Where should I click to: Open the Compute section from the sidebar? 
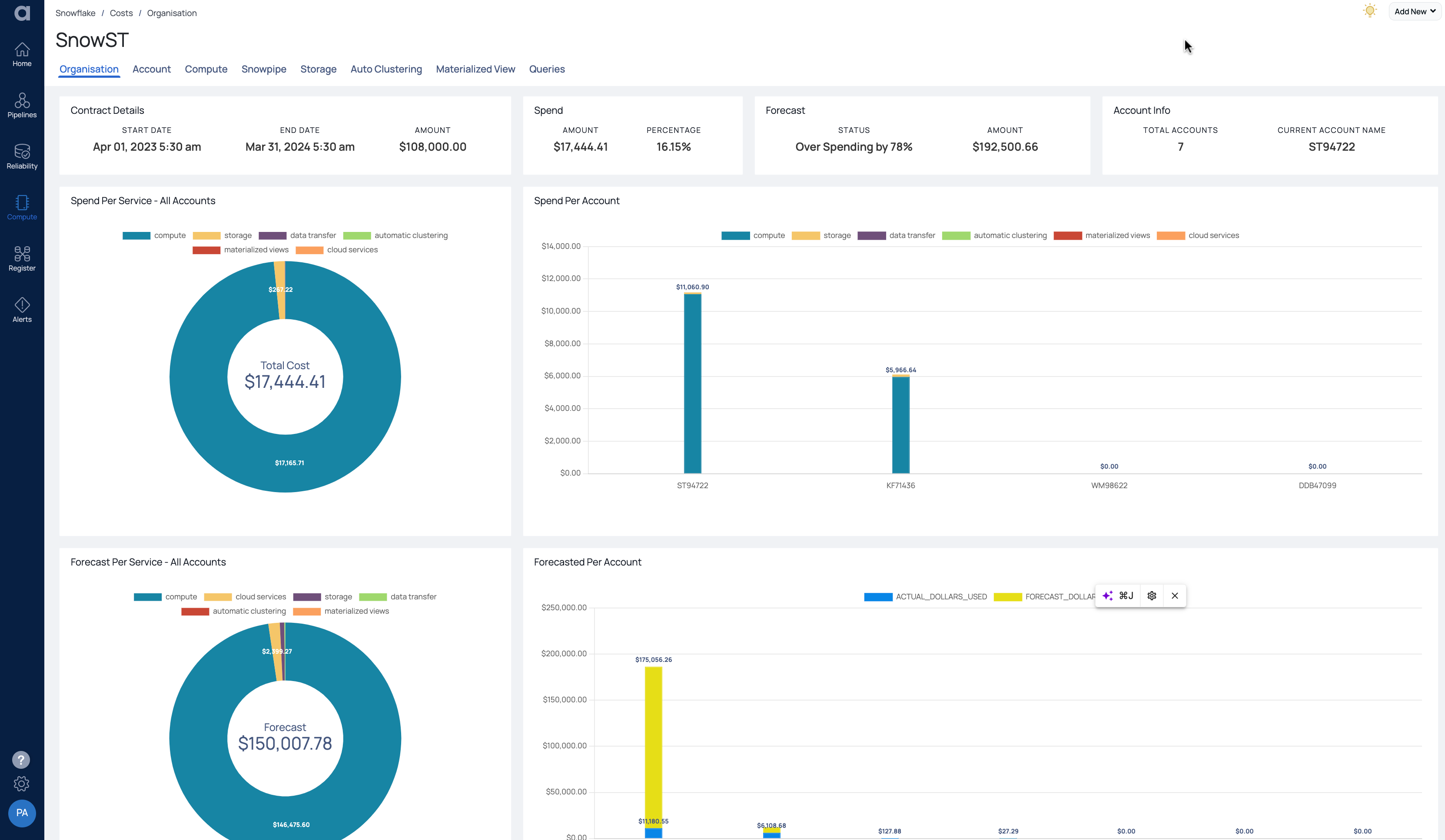[22, 208]
